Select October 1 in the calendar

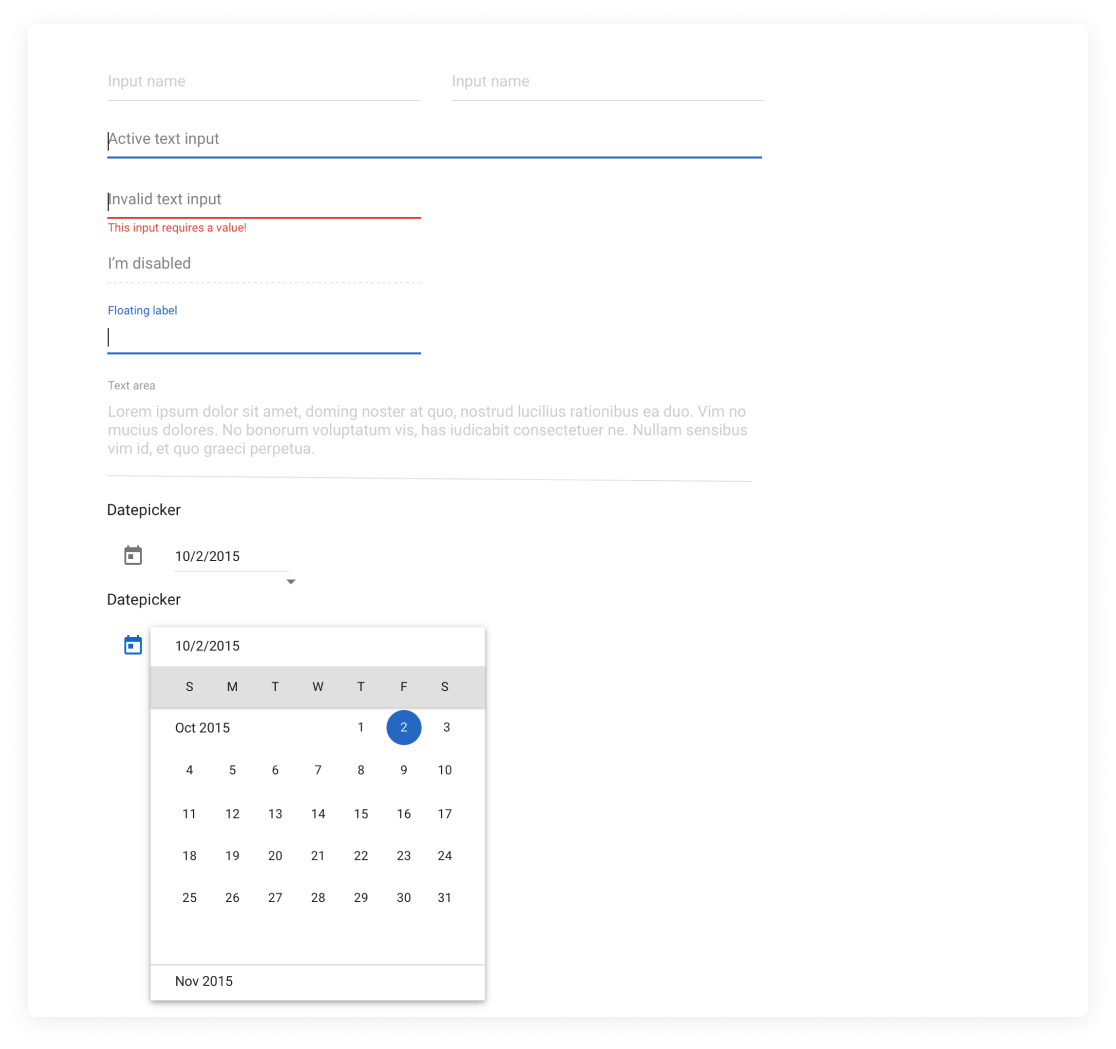click(361, 727)
